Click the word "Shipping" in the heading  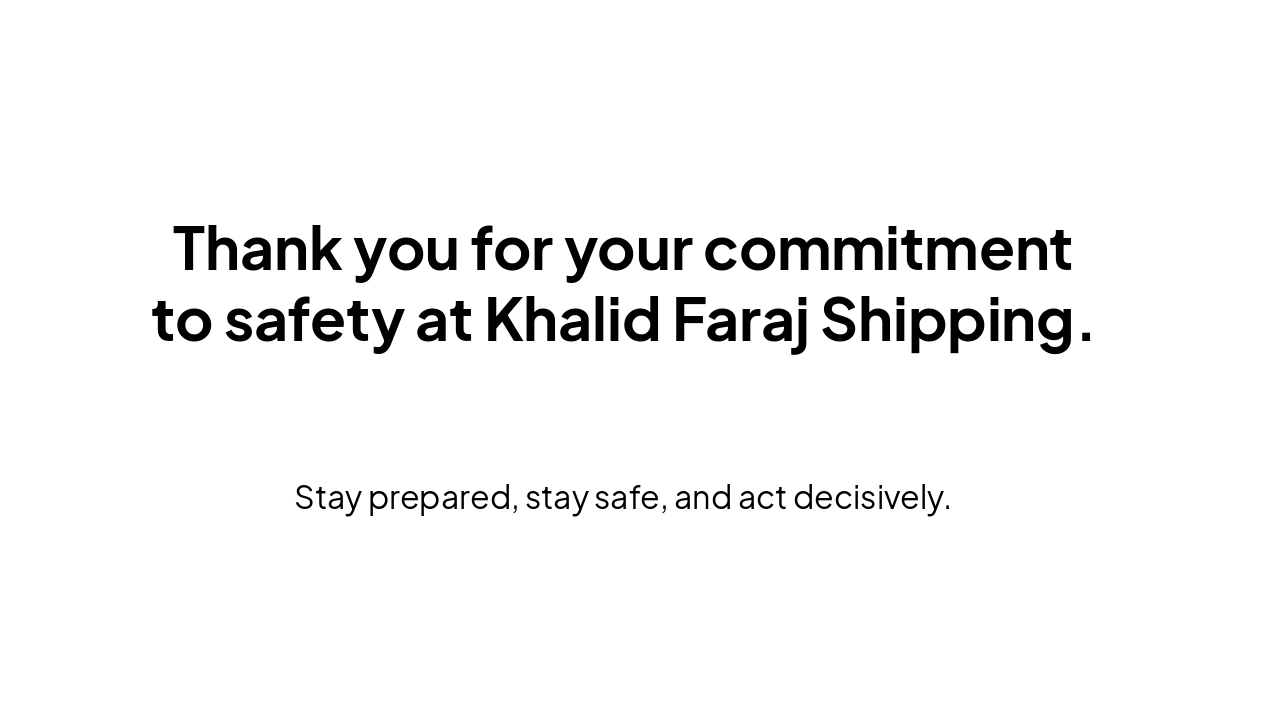tap(946, 320)
